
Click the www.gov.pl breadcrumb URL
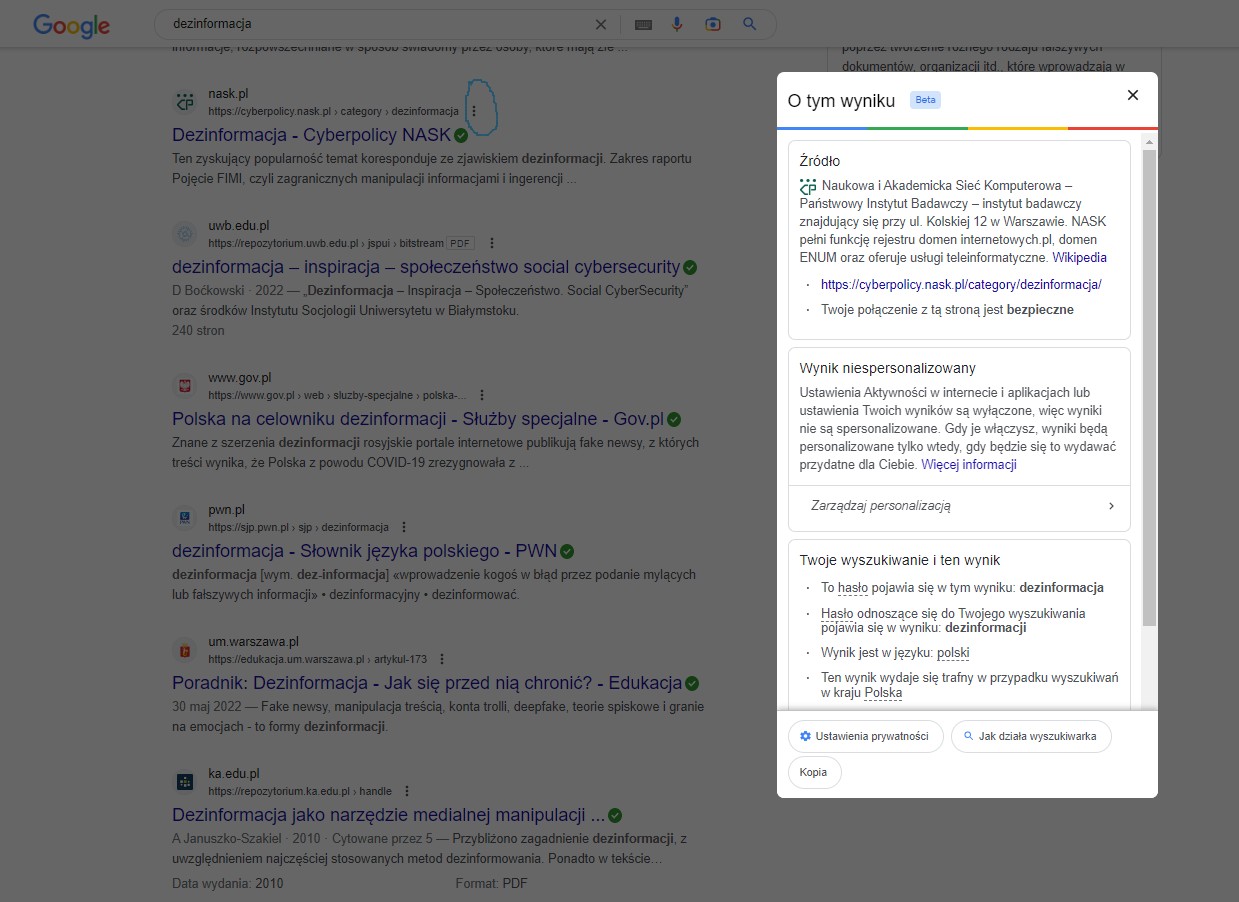[x=337, y=395]
